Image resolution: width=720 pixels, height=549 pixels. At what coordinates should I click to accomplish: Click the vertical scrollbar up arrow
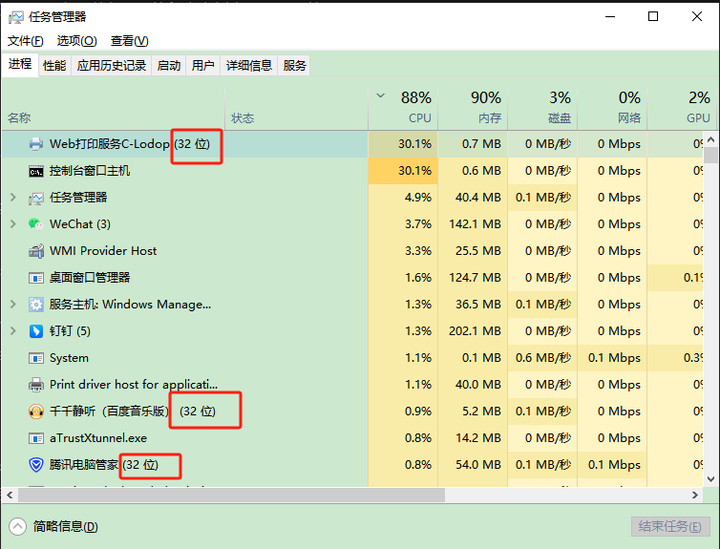(711, 139)
